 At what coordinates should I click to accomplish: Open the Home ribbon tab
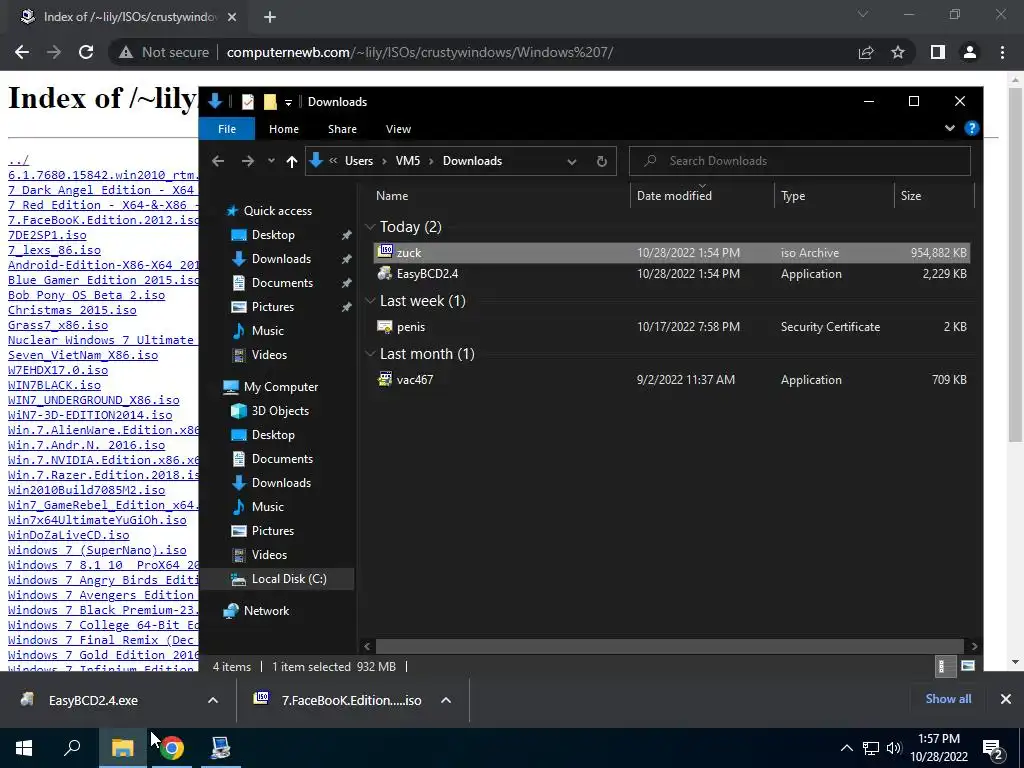[x=283, y=129]
